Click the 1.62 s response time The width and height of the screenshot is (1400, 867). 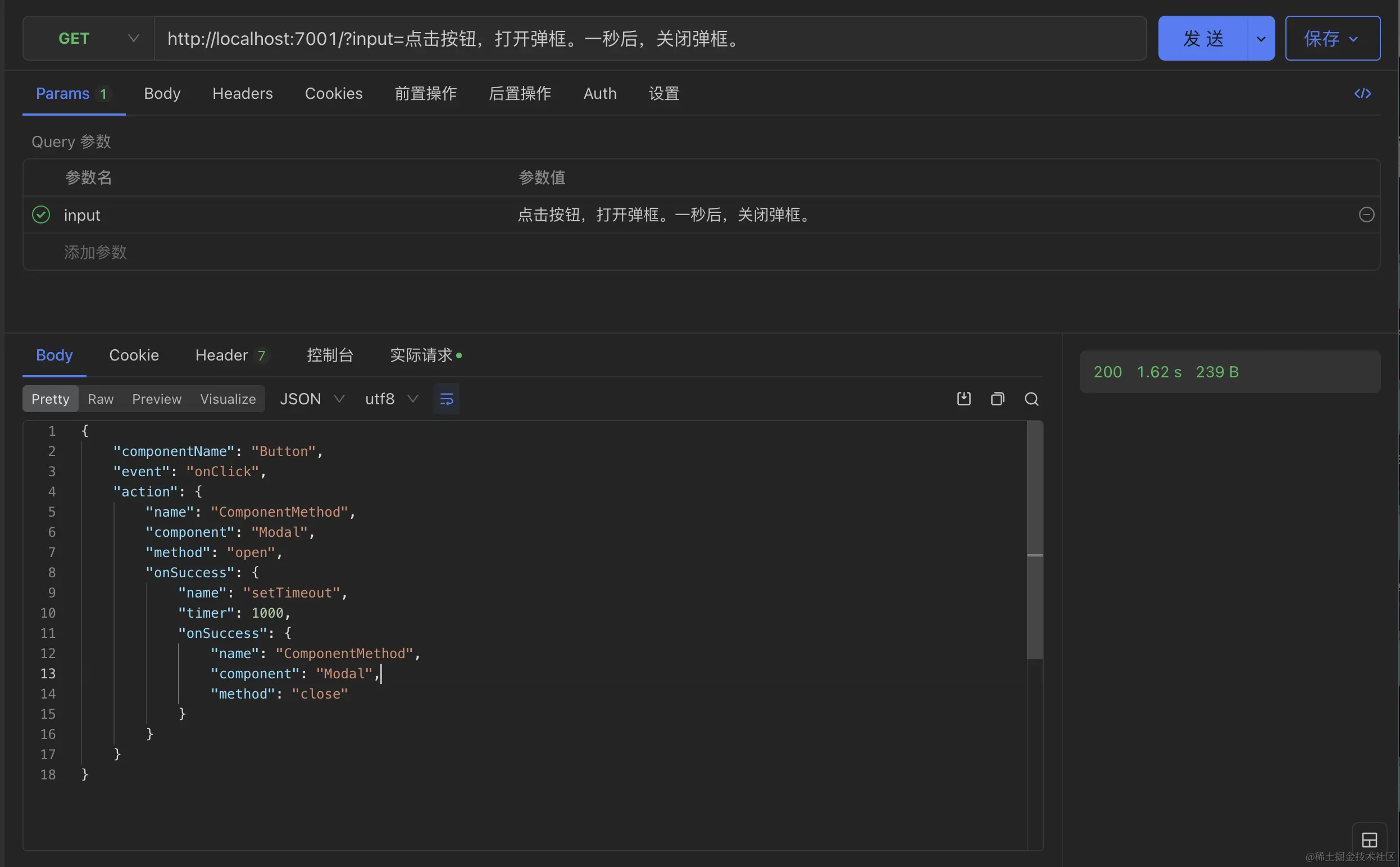click(x=1158, y=372)
